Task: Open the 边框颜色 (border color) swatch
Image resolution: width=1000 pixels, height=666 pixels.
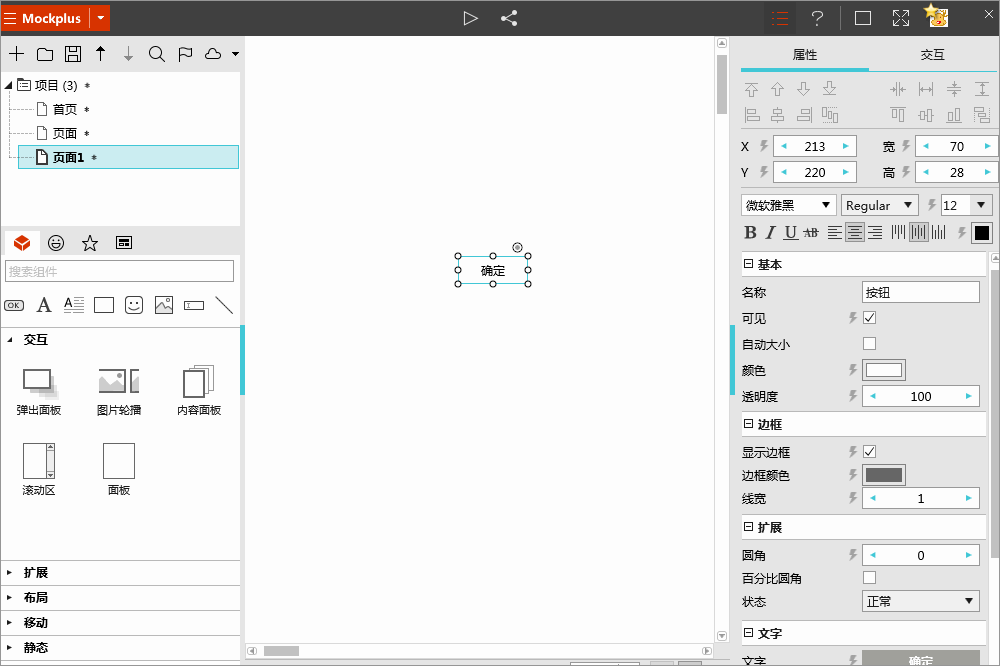Action: [884, 475]
